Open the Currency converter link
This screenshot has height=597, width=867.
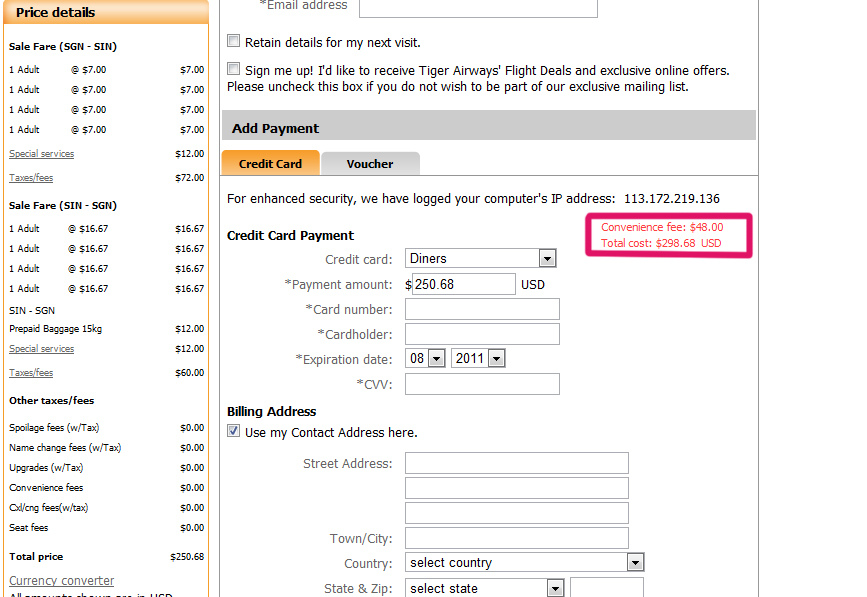pos(61,580)
